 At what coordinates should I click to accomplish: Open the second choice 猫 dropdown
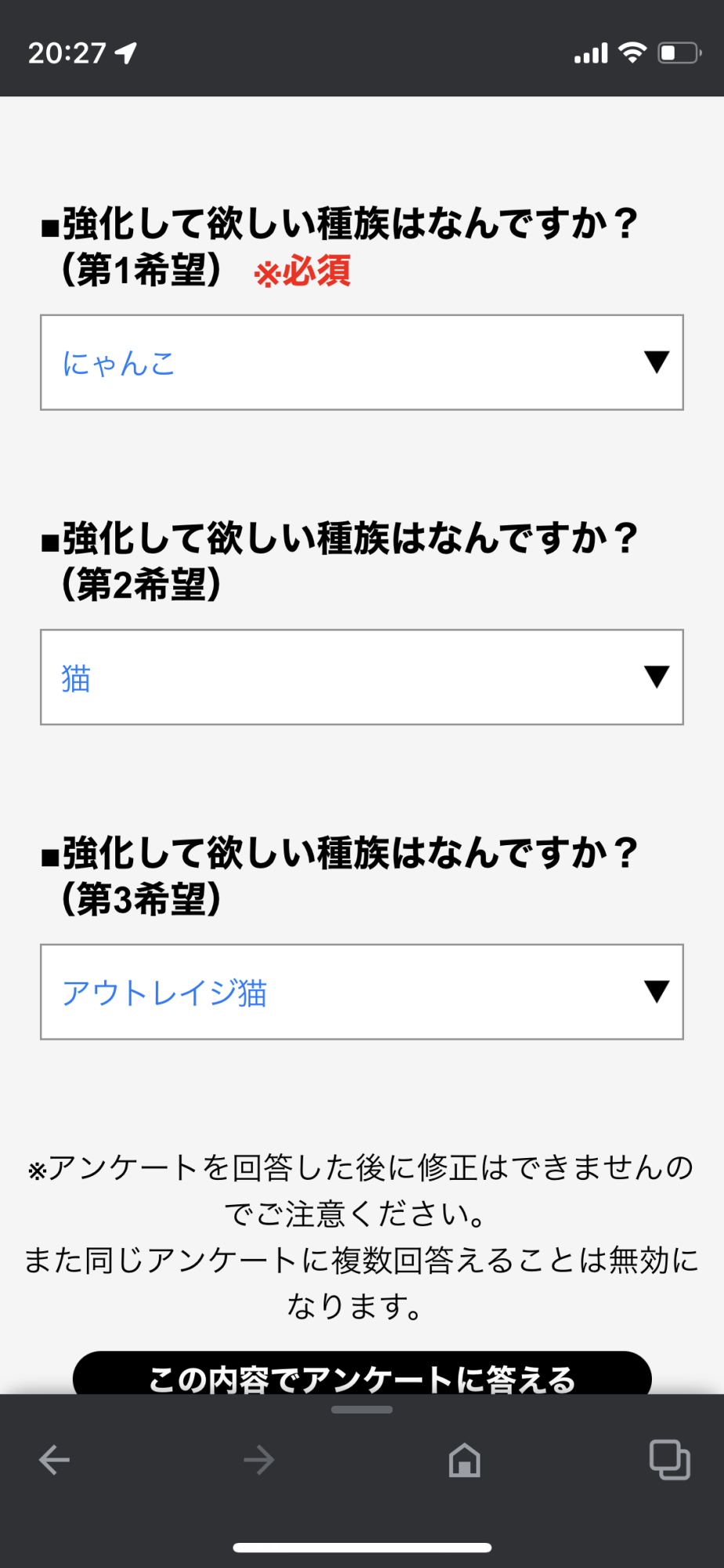pos(345,677)
